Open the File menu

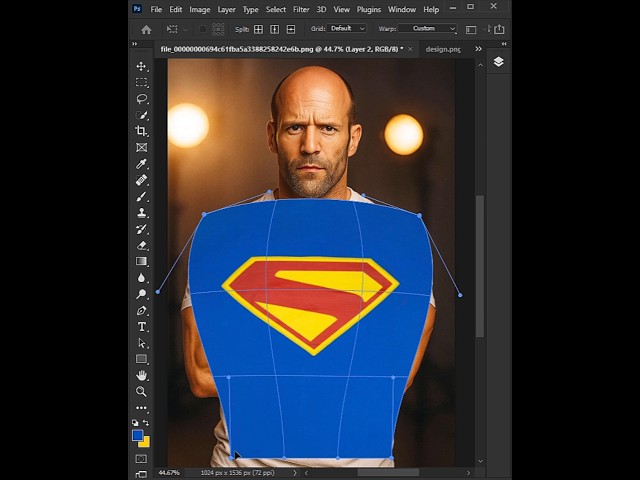156,9
